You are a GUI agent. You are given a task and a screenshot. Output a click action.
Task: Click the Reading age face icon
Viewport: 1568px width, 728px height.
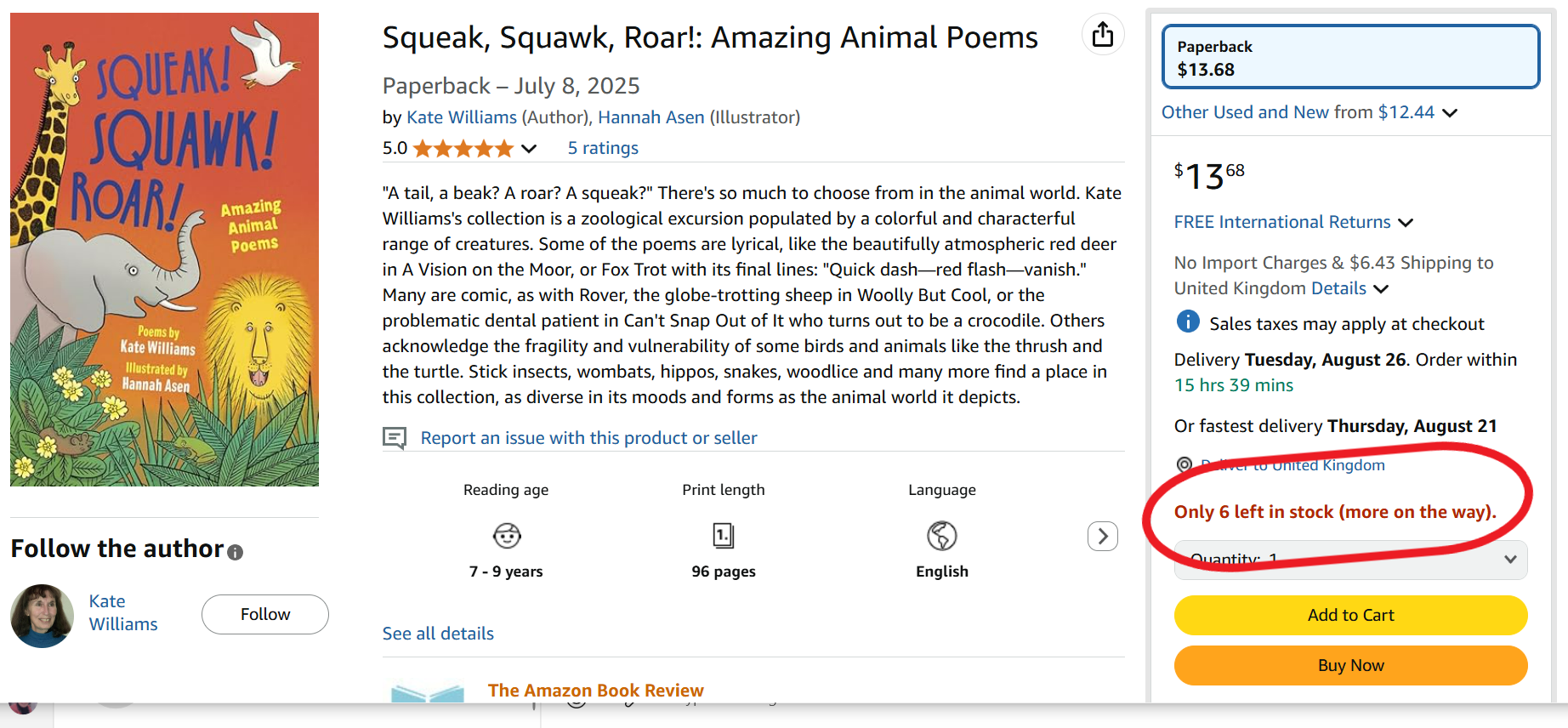(x=507, y=536)
